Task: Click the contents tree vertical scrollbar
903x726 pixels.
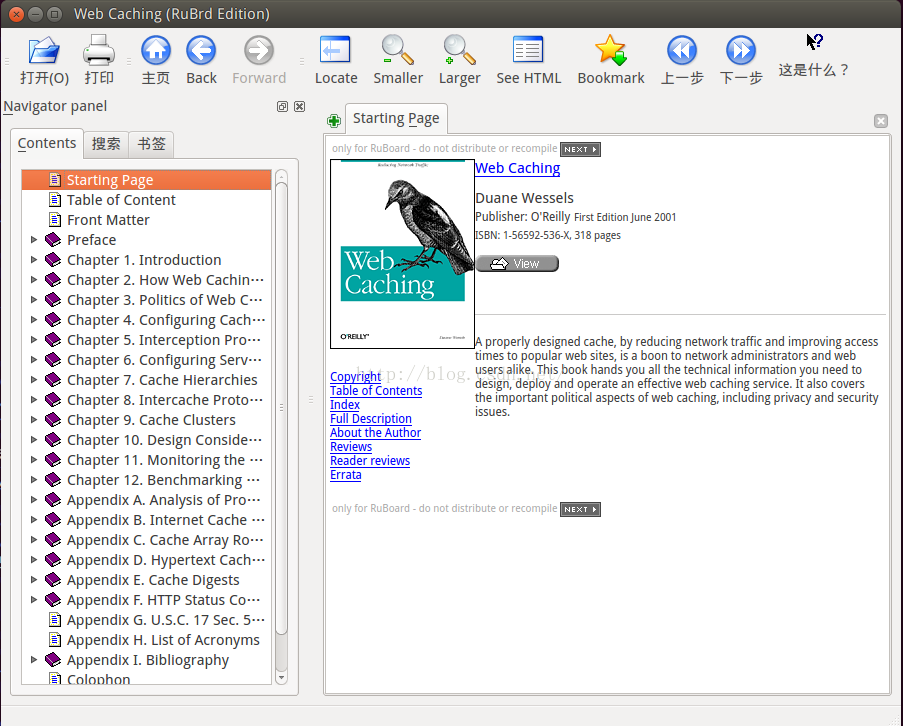Action: click(281, 409)
